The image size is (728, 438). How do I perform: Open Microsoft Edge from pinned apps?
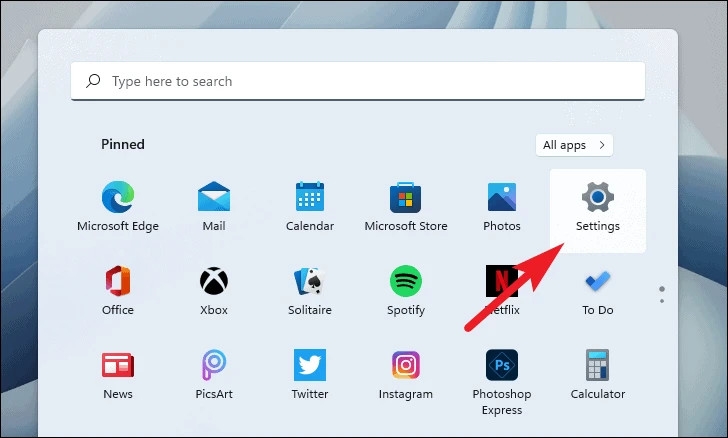coord(118,207)
